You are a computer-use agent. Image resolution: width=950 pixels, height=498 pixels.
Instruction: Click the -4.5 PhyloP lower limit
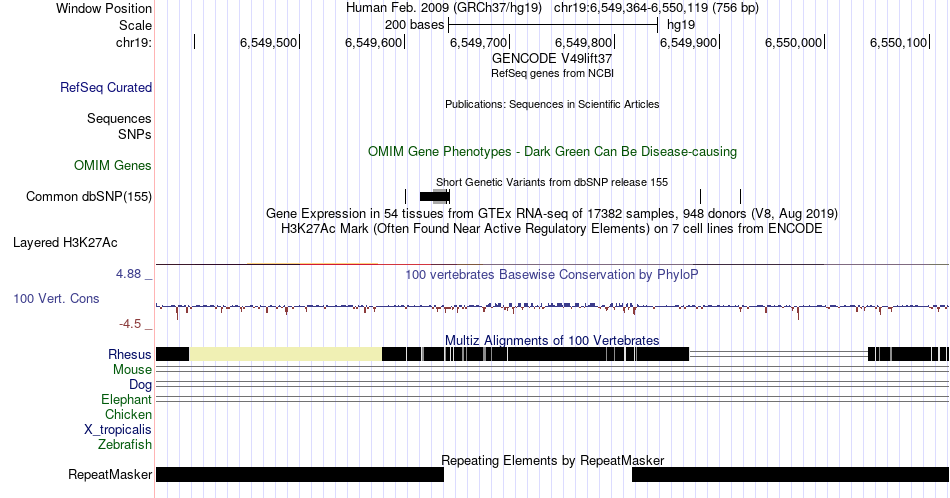[130, 324]
